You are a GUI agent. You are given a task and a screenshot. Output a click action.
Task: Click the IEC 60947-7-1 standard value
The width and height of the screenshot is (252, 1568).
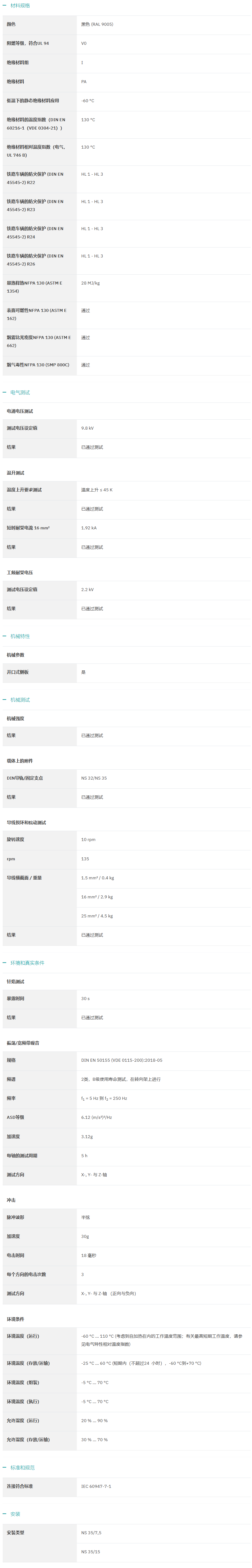pyautogui.click(x=96, y=1486)
